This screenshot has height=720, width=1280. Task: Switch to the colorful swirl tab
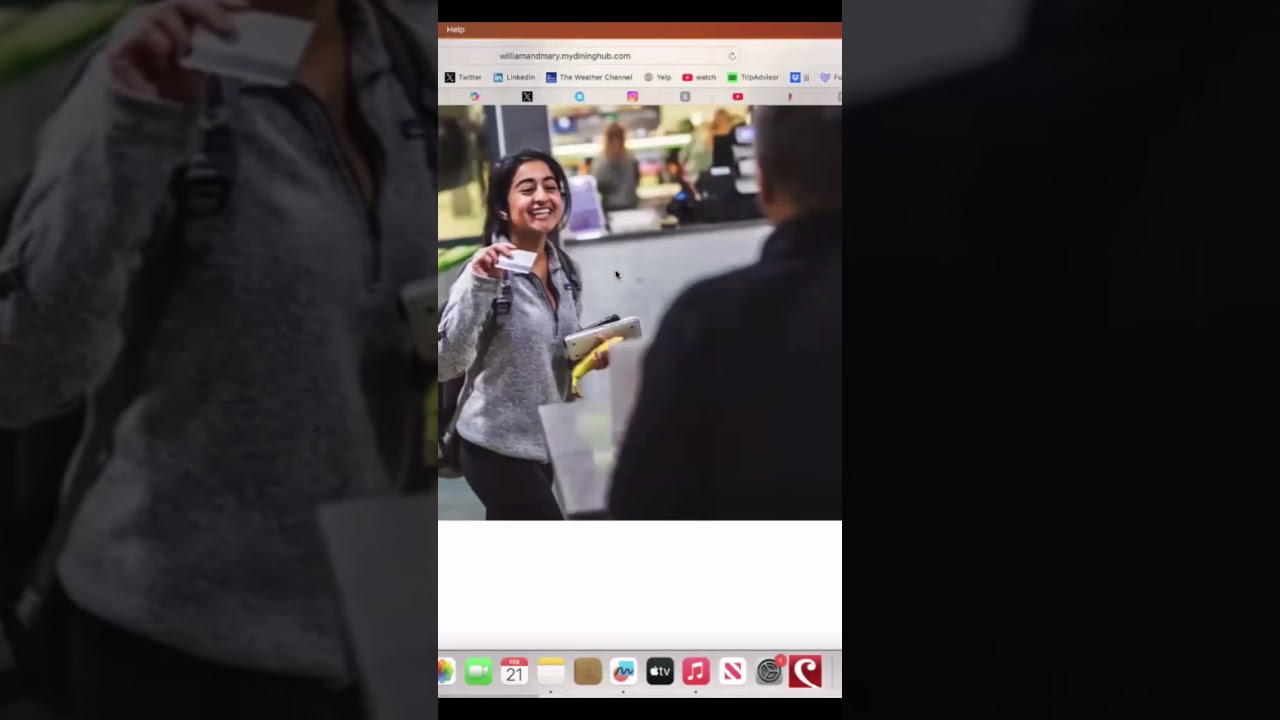click(475, 97)
